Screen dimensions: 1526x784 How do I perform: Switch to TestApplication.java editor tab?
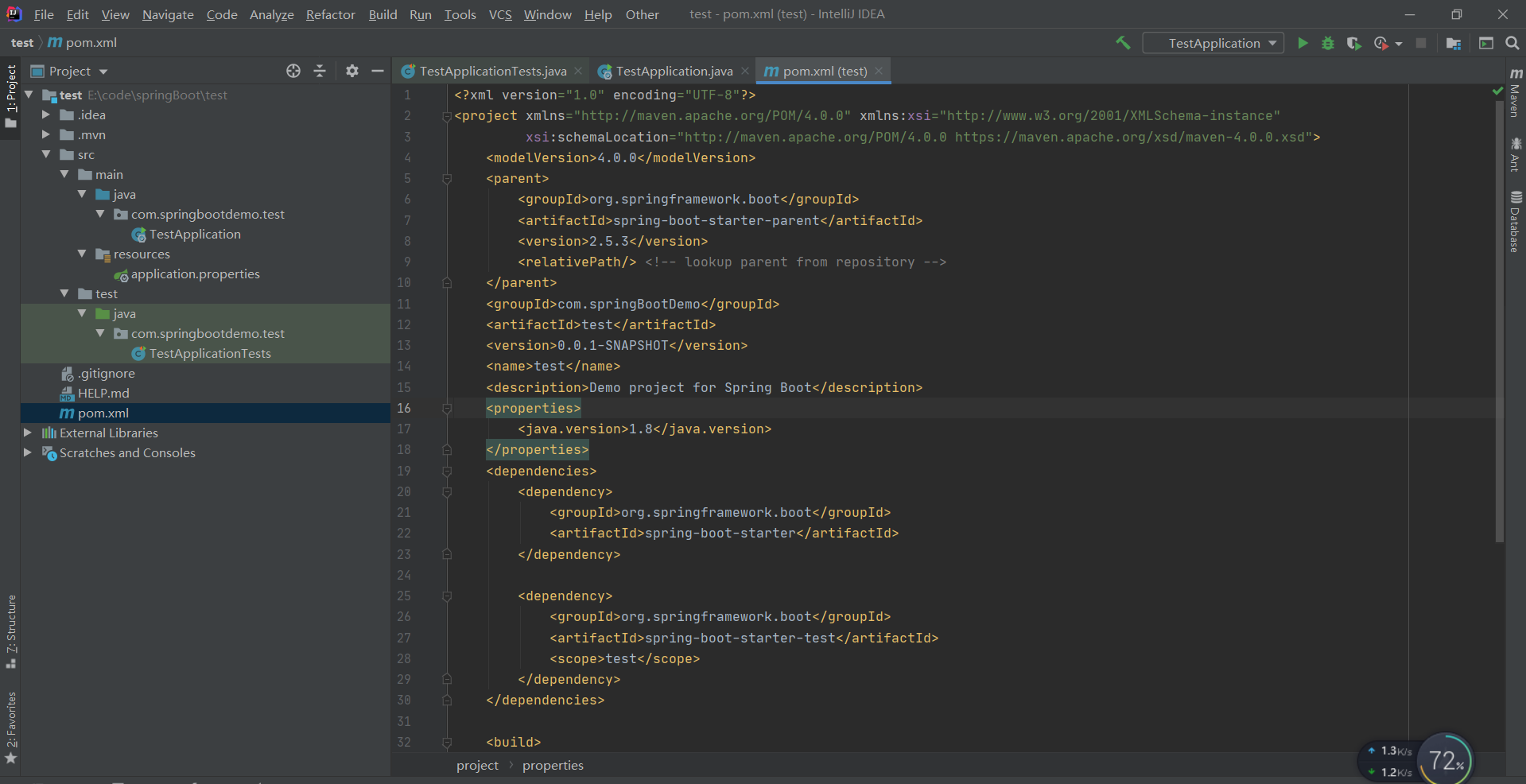[x=674, y=71]
